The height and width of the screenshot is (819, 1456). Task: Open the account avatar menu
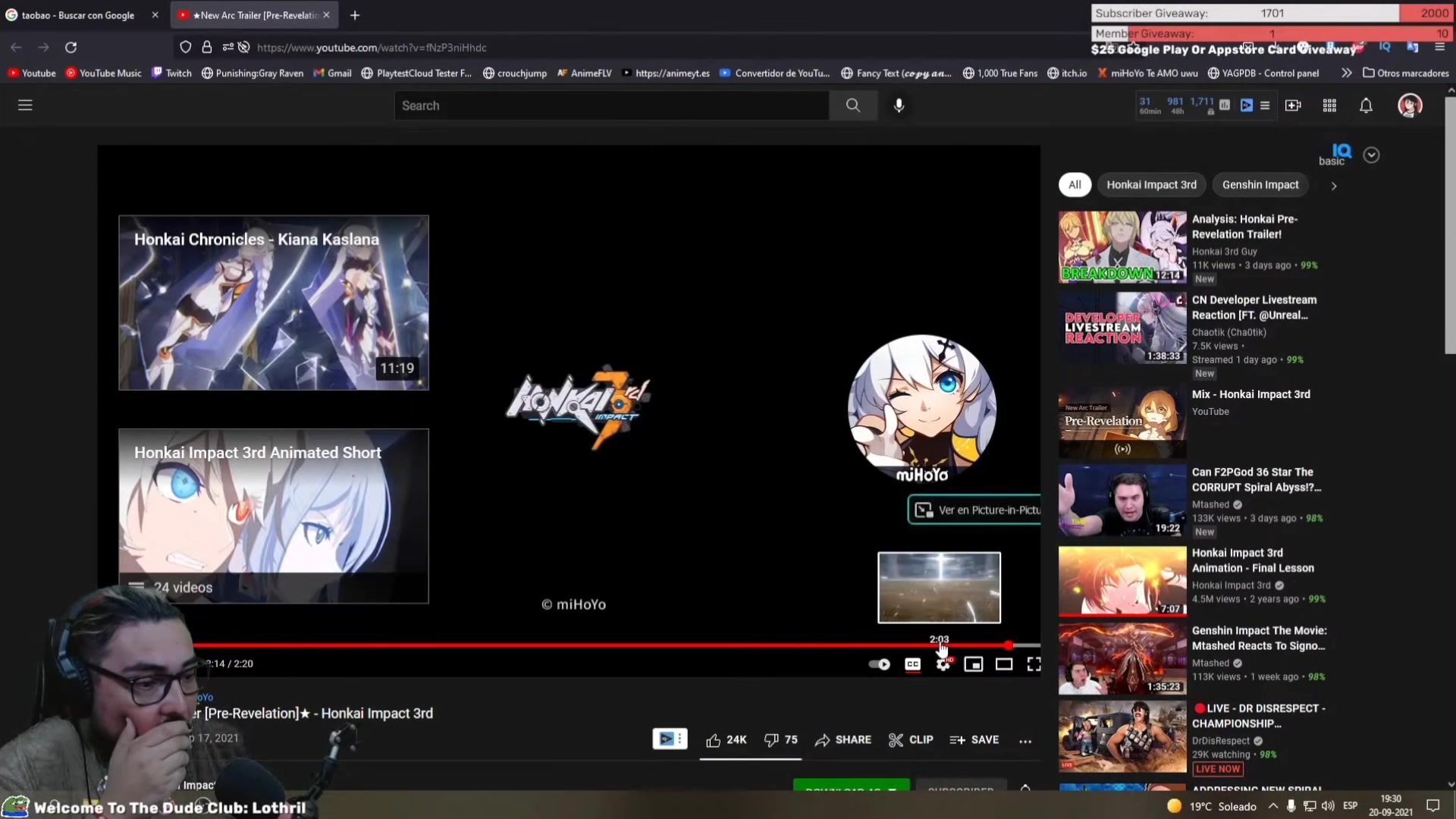coord(1410,105)
